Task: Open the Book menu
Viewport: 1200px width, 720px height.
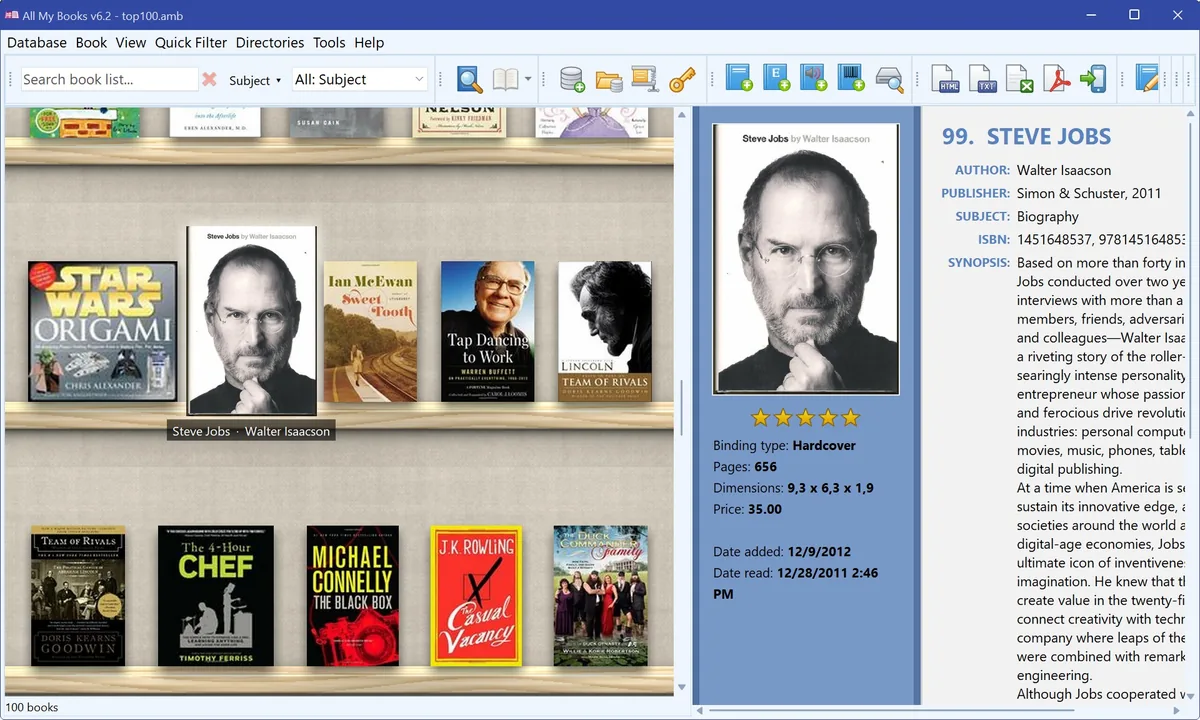Action: pyautogui.click(x=91, y=42)
